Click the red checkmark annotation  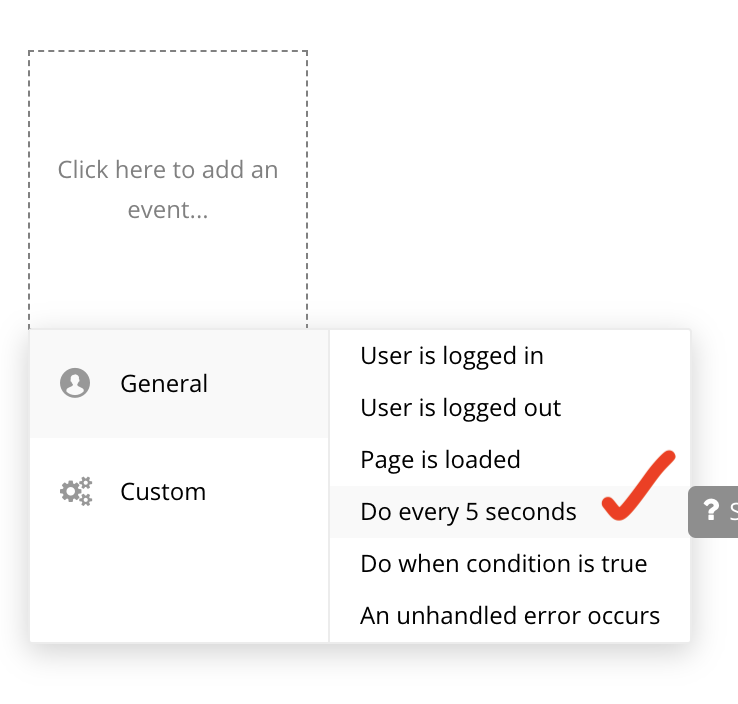coord(638,486)
